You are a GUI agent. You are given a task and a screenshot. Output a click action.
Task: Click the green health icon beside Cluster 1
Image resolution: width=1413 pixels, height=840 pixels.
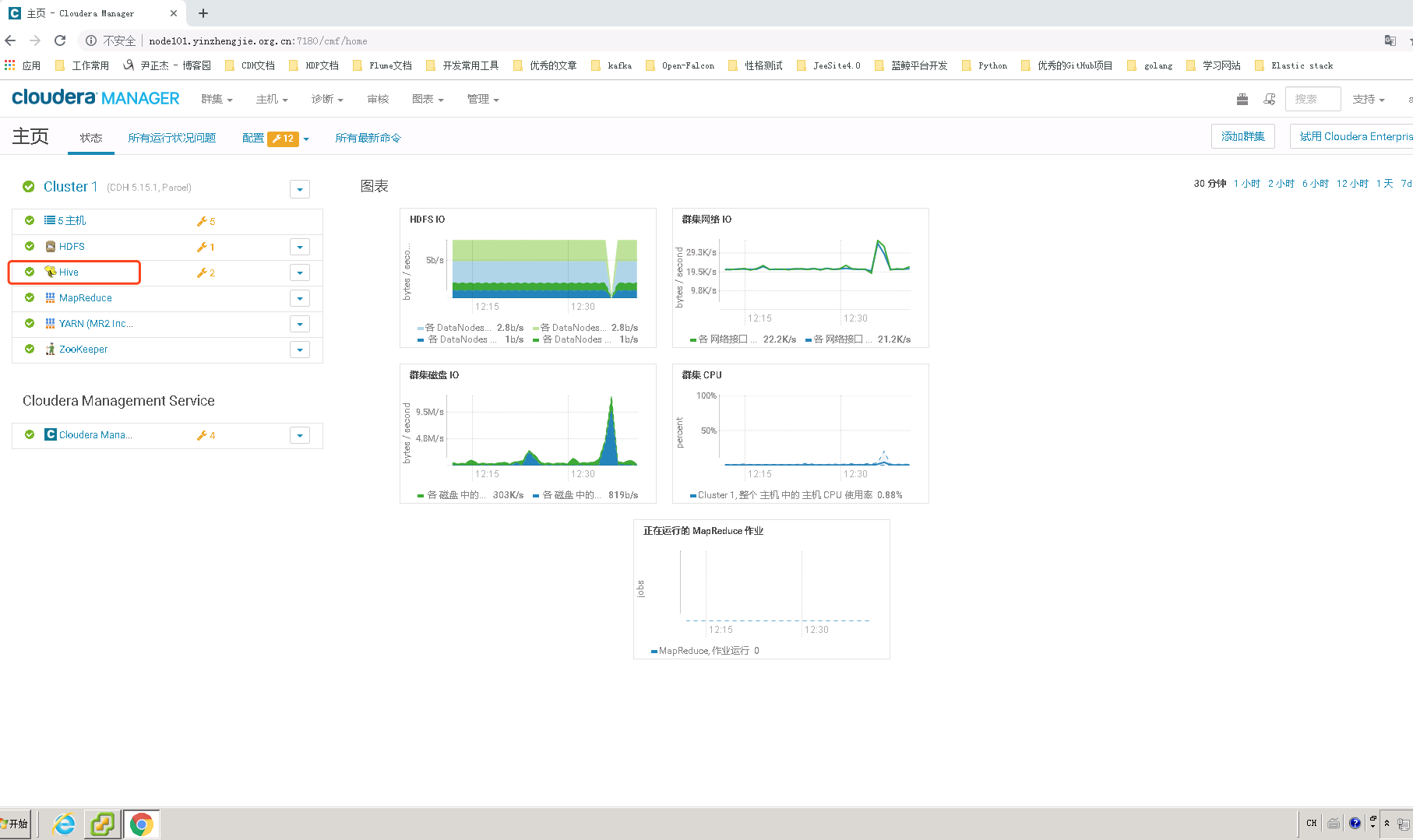pyautogui.click(x=29, y=187)
